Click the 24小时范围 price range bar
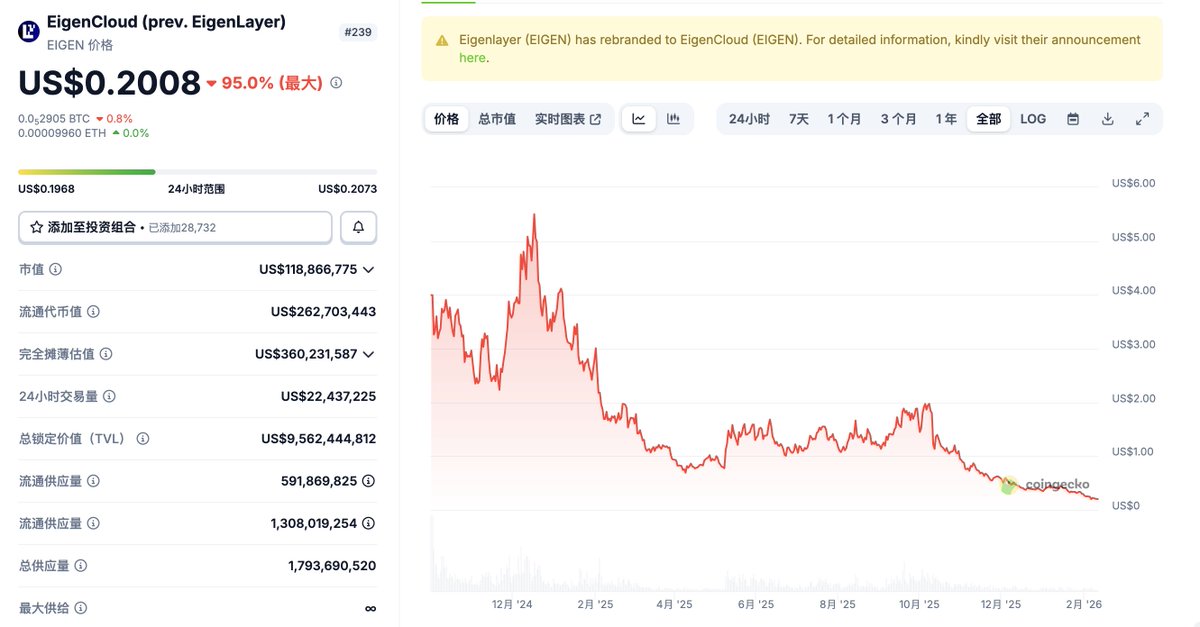The height and width of the screenshot is (627, 1200). [197, 172]
